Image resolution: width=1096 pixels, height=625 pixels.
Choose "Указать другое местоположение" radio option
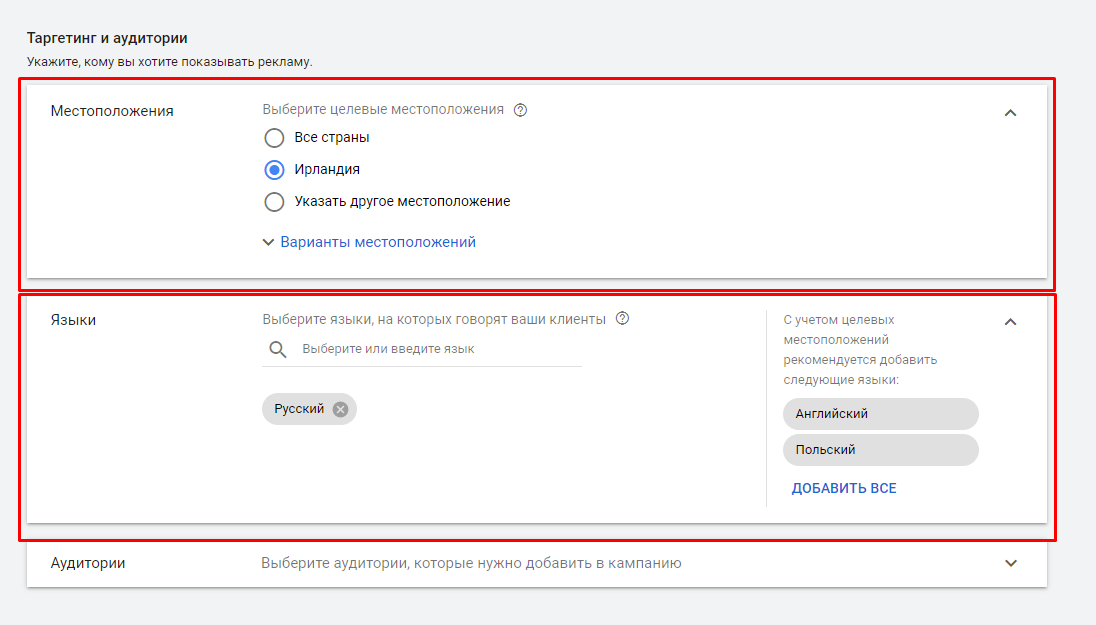point(274,202)
